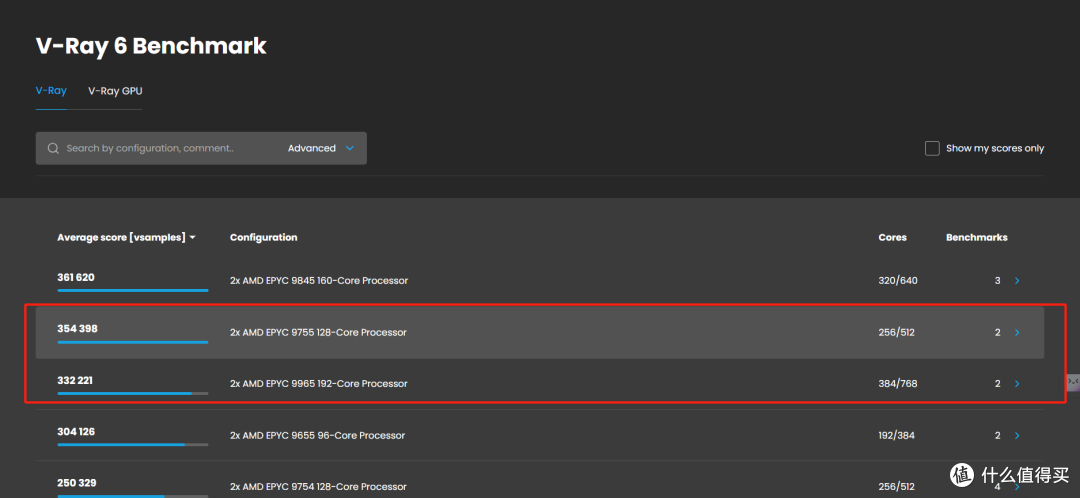
Task: Click cores value 320/640
Action: (x=897, y=281)
